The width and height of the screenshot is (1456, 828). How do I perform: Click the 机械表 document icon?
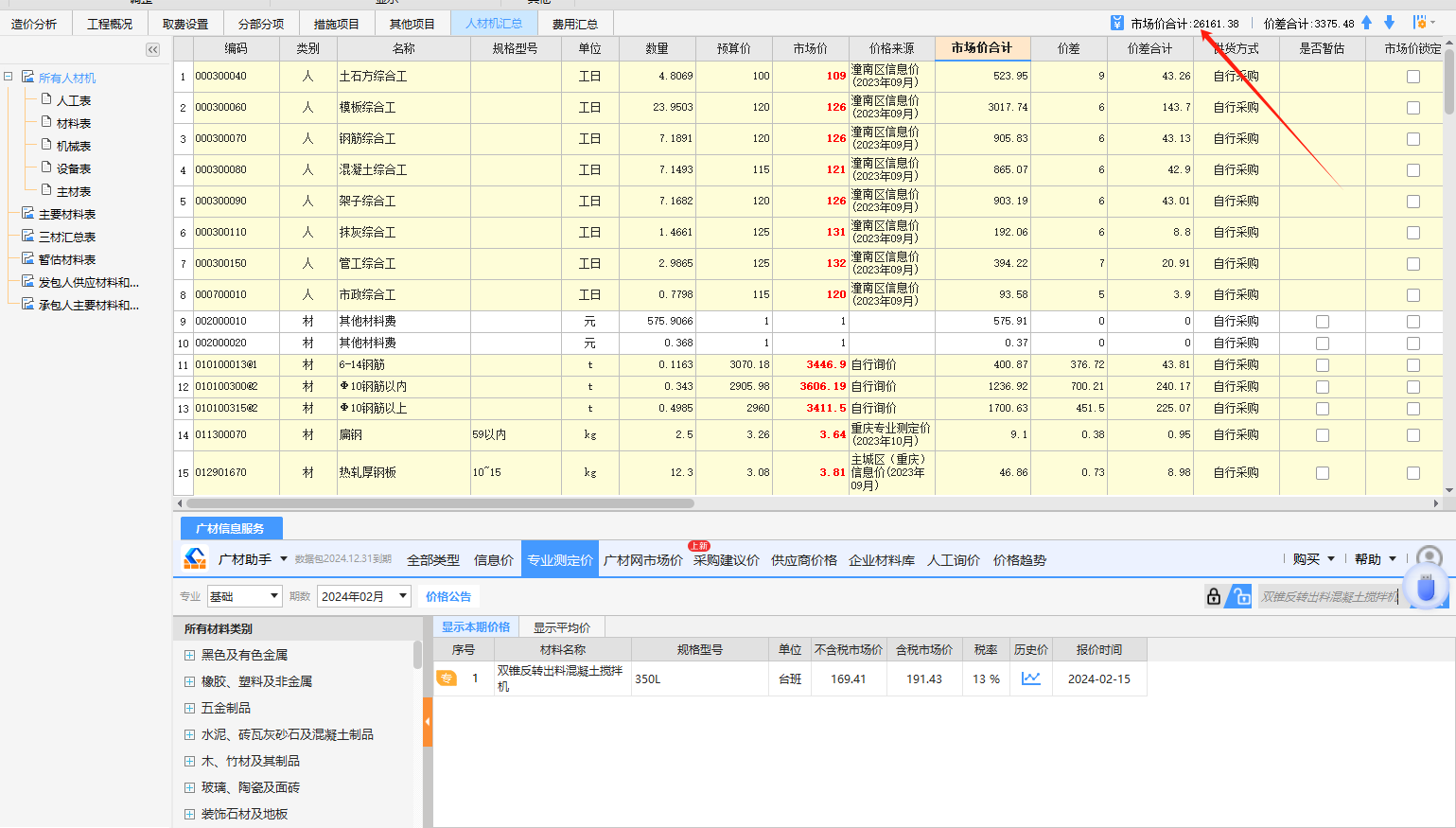click(46, 145)
